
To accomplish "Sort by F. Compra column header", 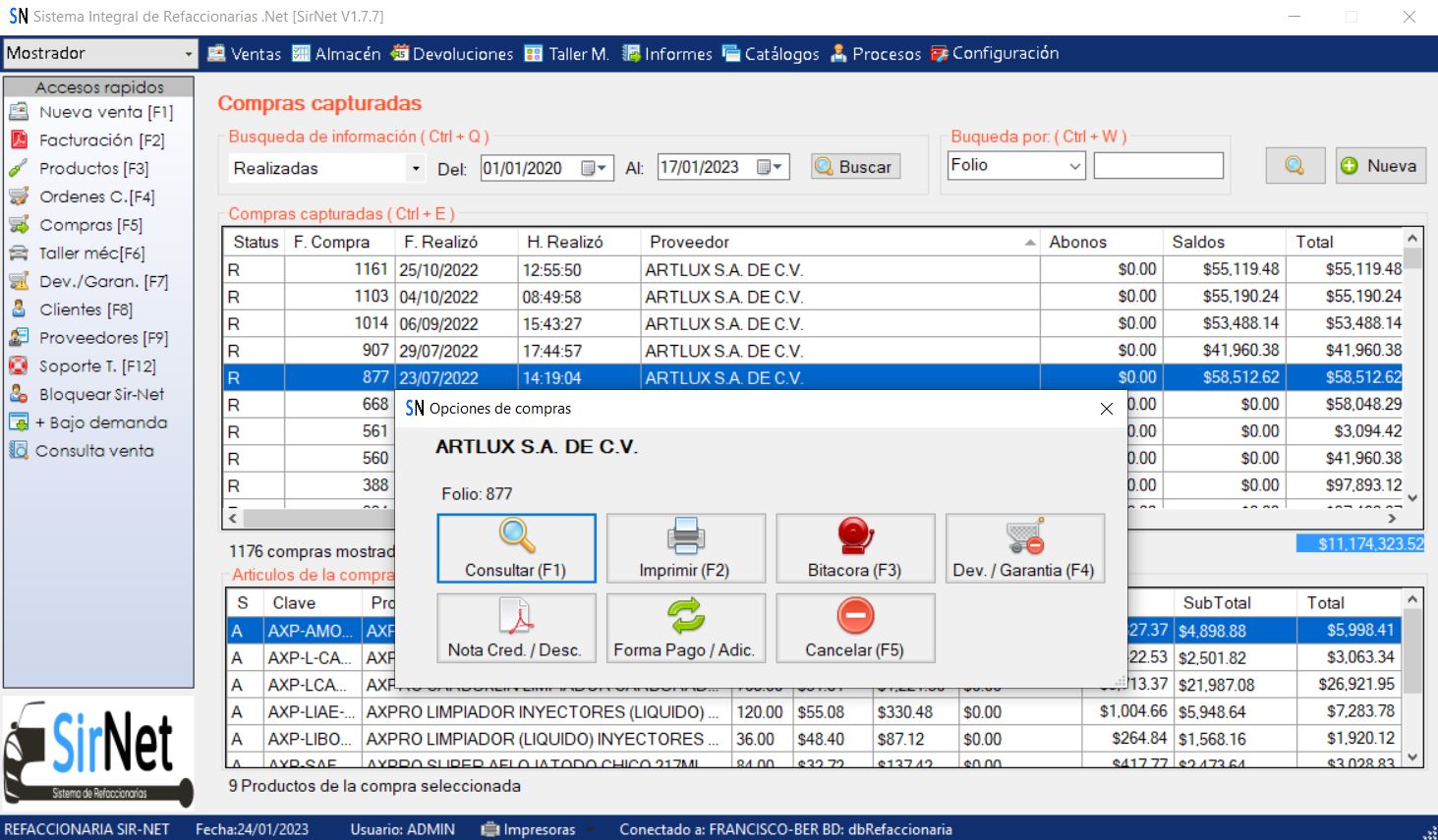I will pyautogui.click(x=340, y=242).
